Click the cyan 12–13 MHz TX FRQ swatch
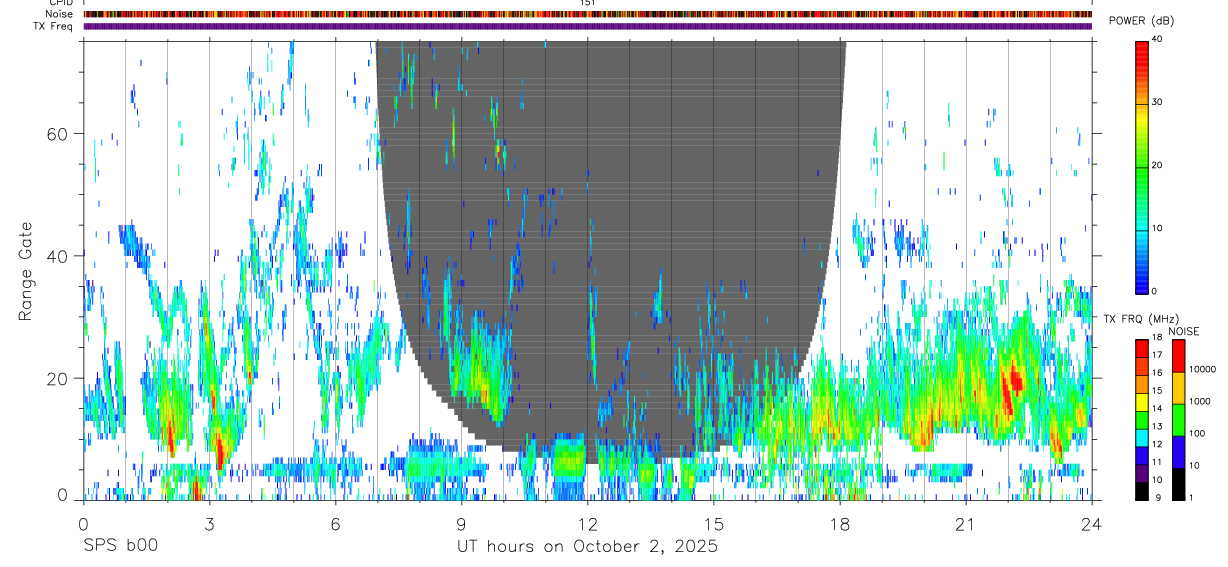This screenshot has height=567, width=1228. [1141, 437]
